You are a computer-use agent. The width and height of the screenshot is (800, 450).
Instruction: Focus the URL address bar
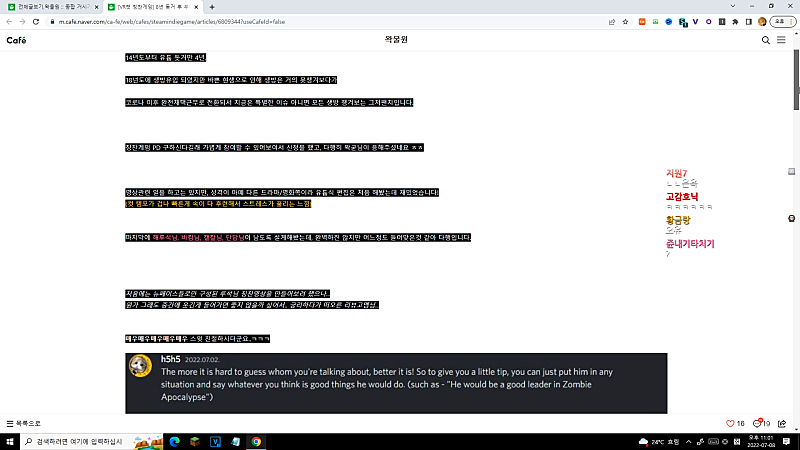tap(327, 22)
